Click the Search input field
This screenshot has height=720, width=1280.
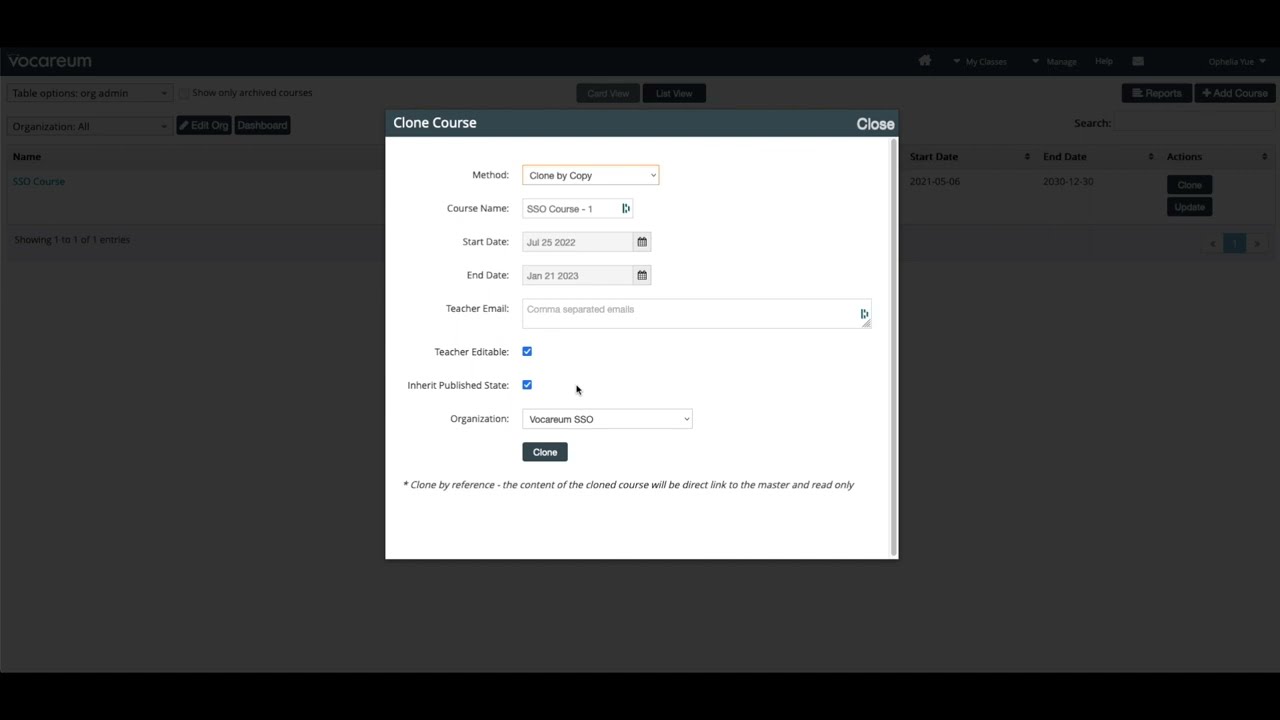1194,123
